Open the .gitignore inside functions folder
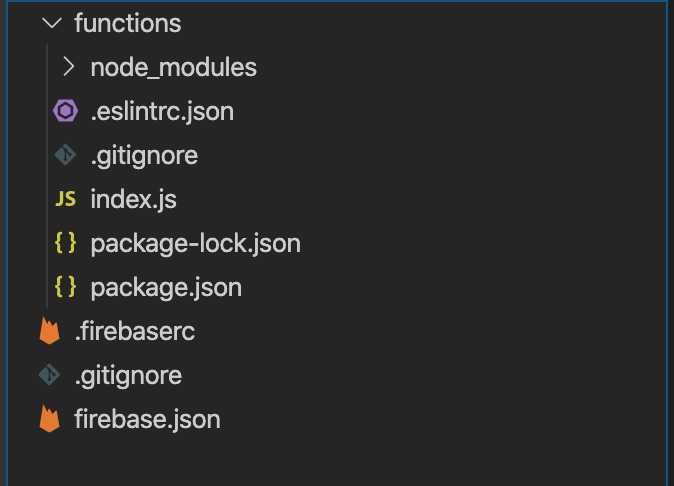The height and width of the screenshot is (486, 674). pos(144,156)
